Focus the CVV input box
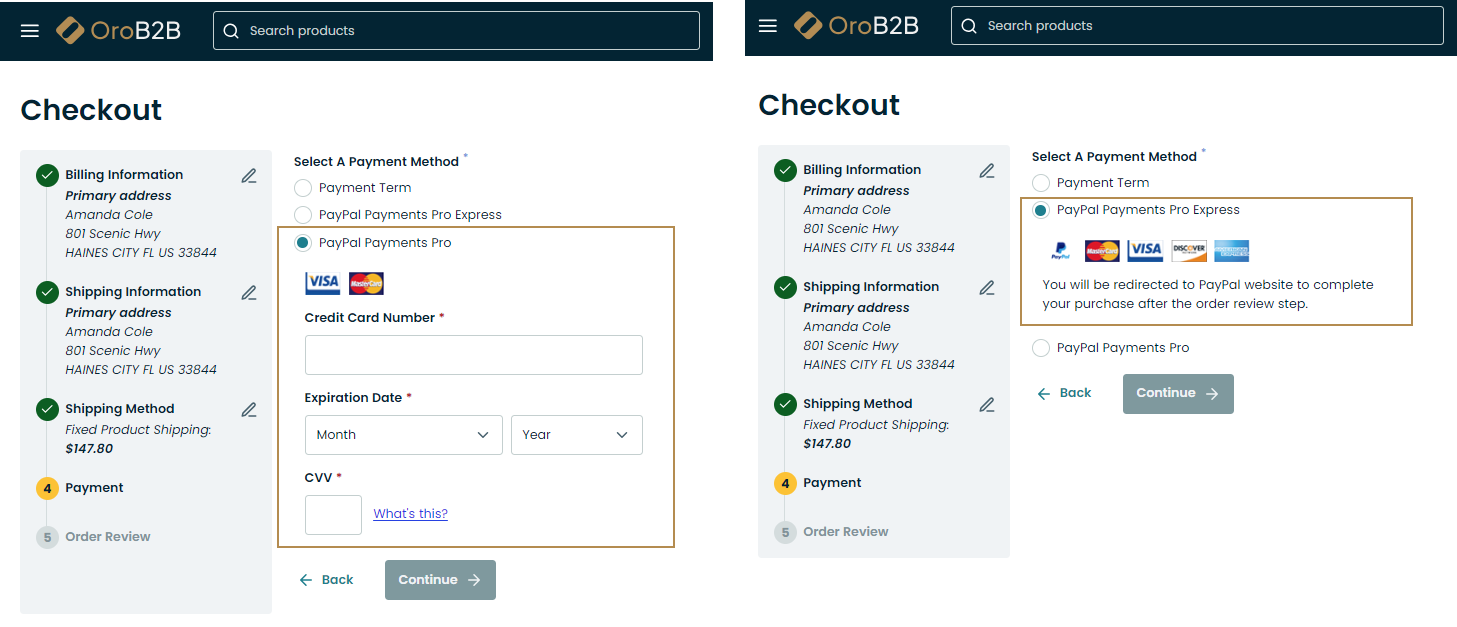This screenshot has height=627, width=1457. pos(333,515)
